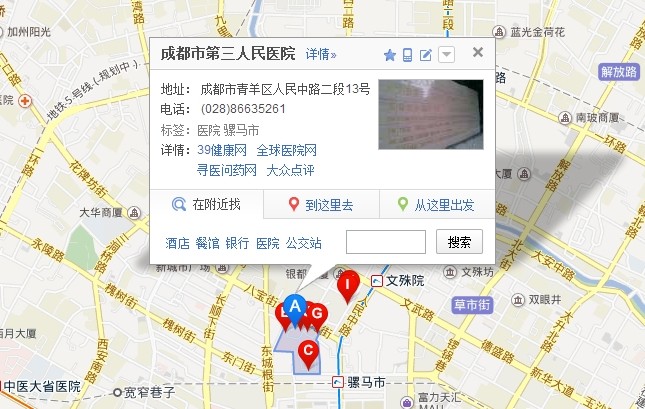
Task: Click the edit pencil icon
Action: click(426, 55)
